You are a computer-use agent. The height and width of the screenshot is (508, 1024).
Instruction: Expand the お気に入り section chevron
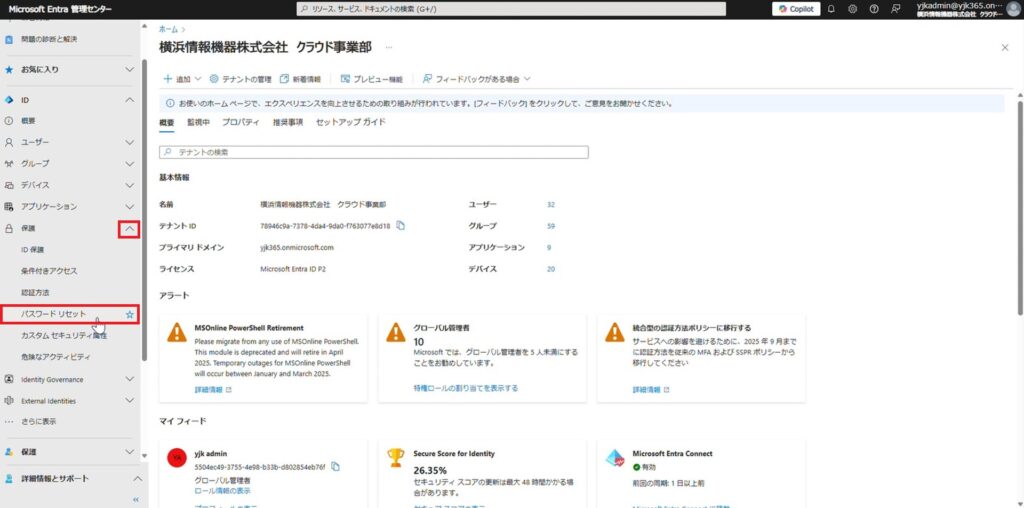(x=129, y=69)
